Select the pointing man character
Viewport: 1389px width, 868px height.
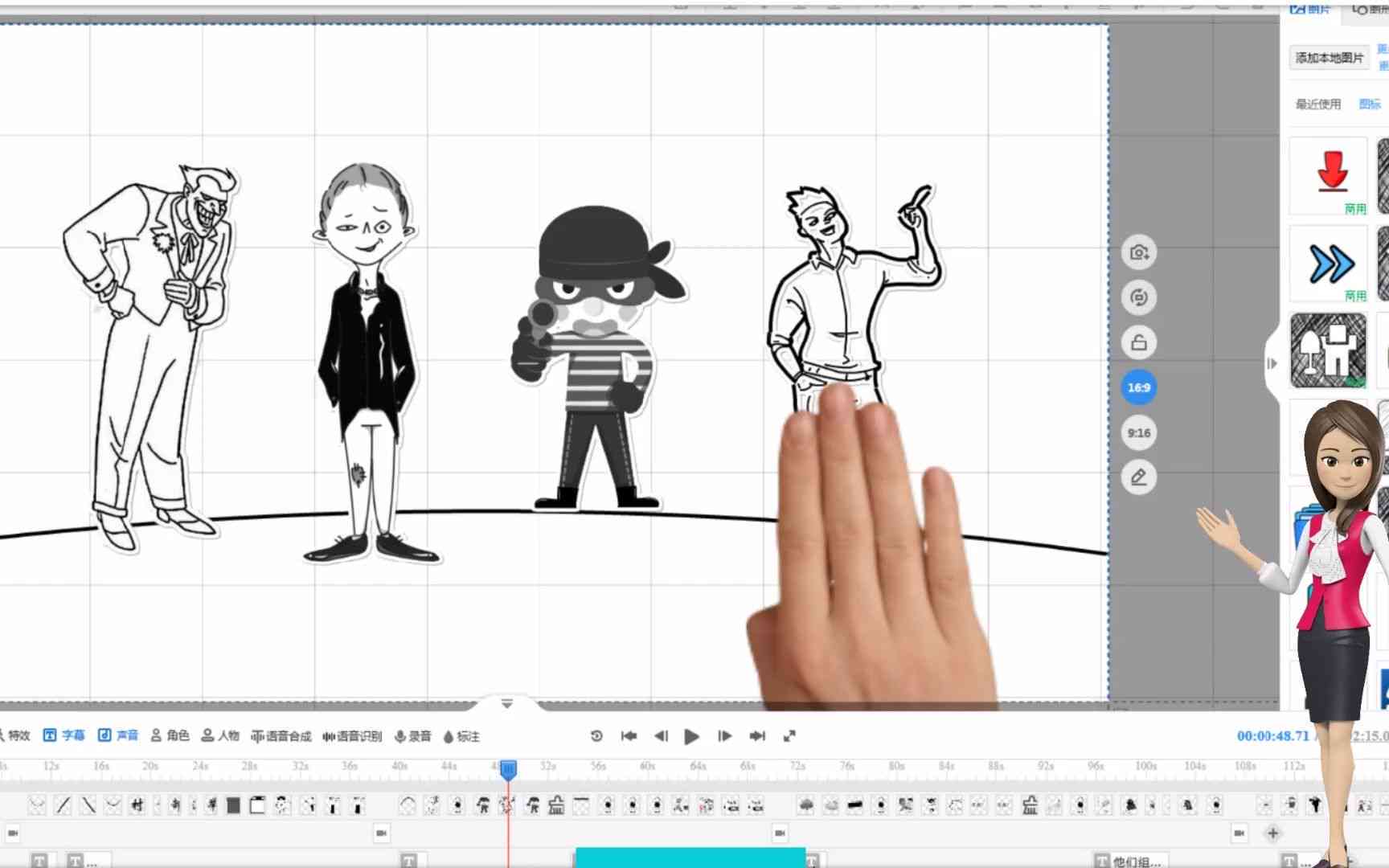pos(852,297)
